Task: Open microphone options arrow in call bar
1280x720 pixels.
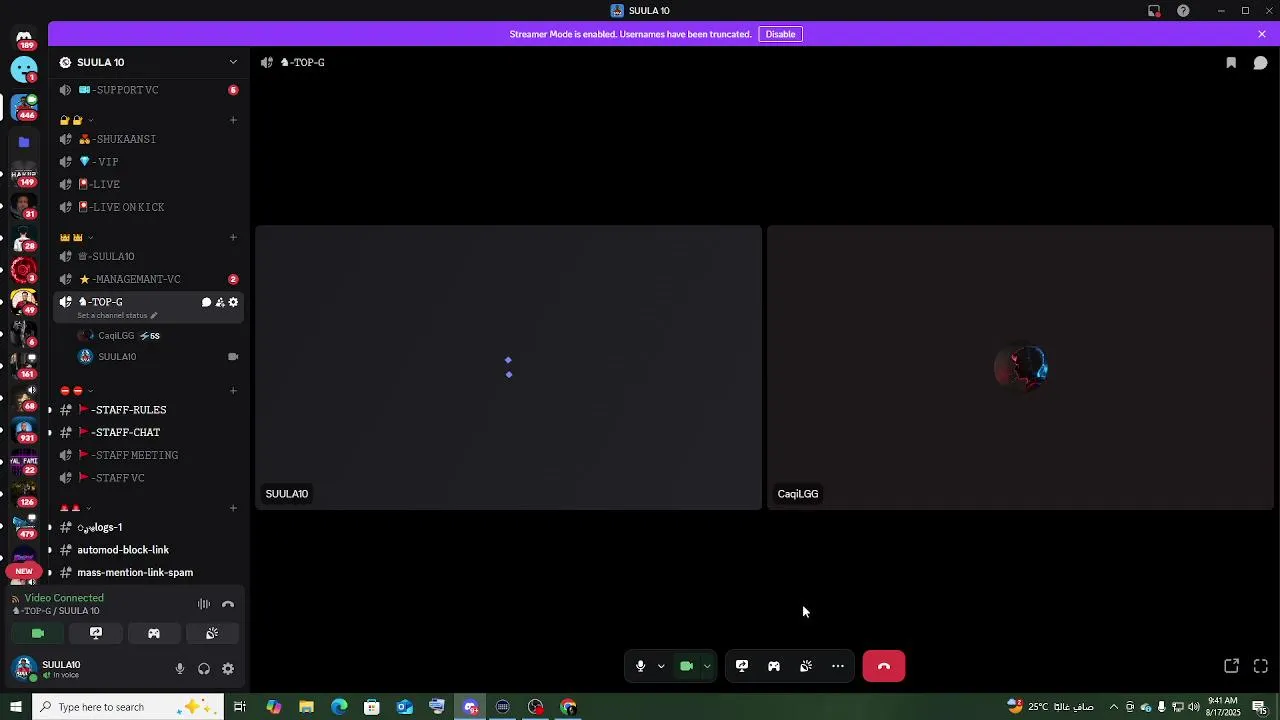Action: coord(661,666)
